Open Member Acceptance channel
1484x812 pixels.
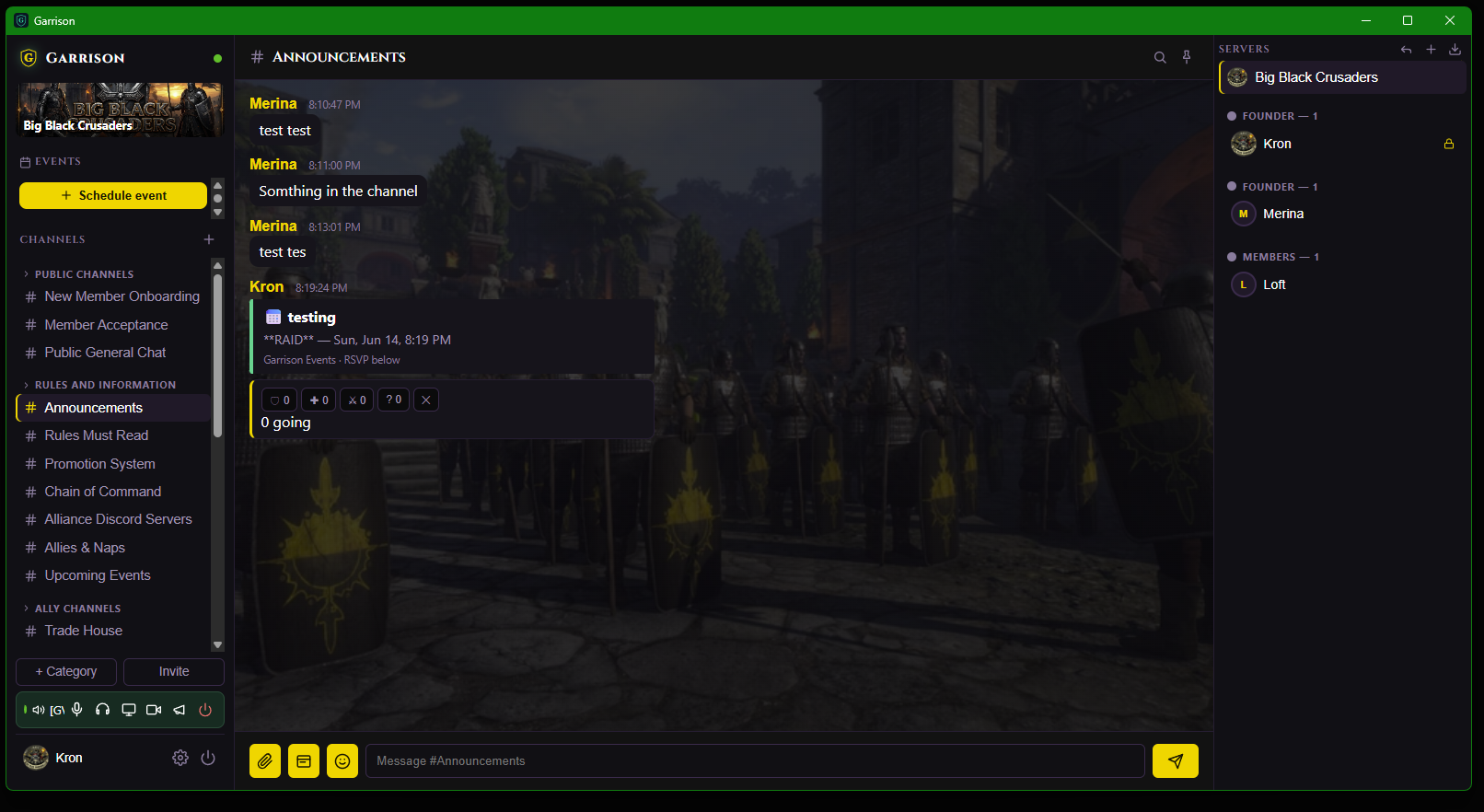tap(113, 325)
